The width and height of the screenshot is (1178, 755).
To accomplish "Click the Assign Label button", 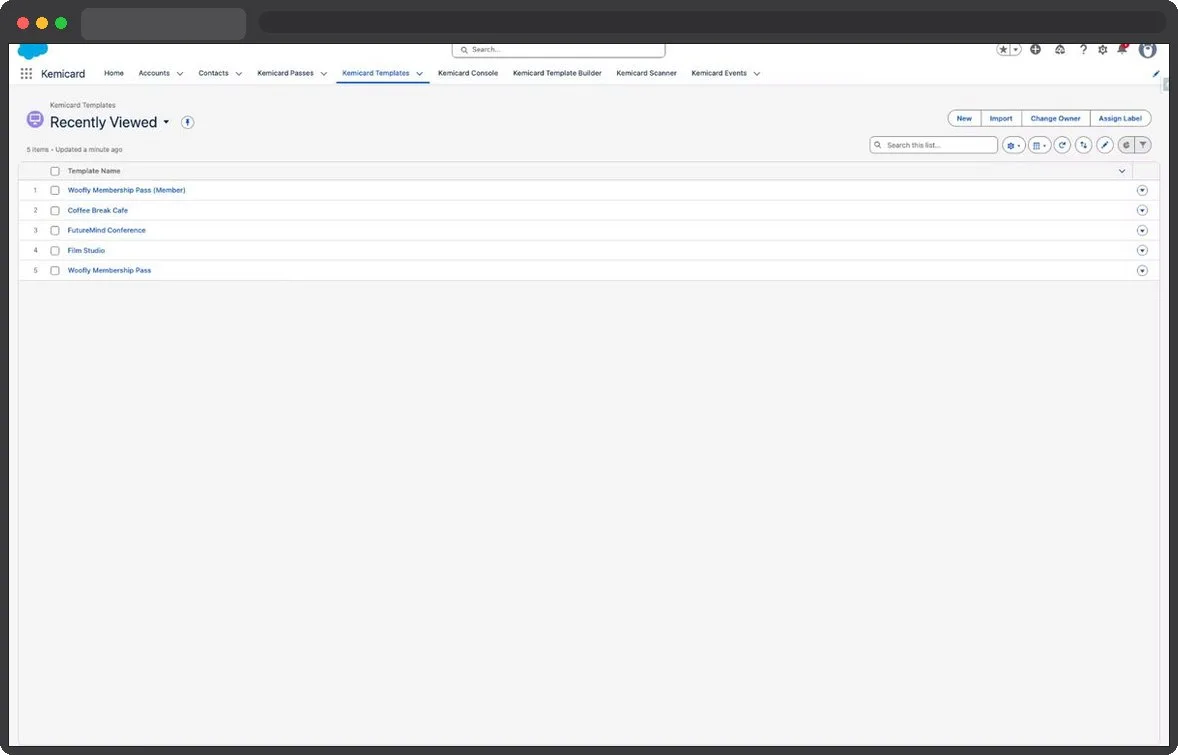I will [x=1120, y=119].
